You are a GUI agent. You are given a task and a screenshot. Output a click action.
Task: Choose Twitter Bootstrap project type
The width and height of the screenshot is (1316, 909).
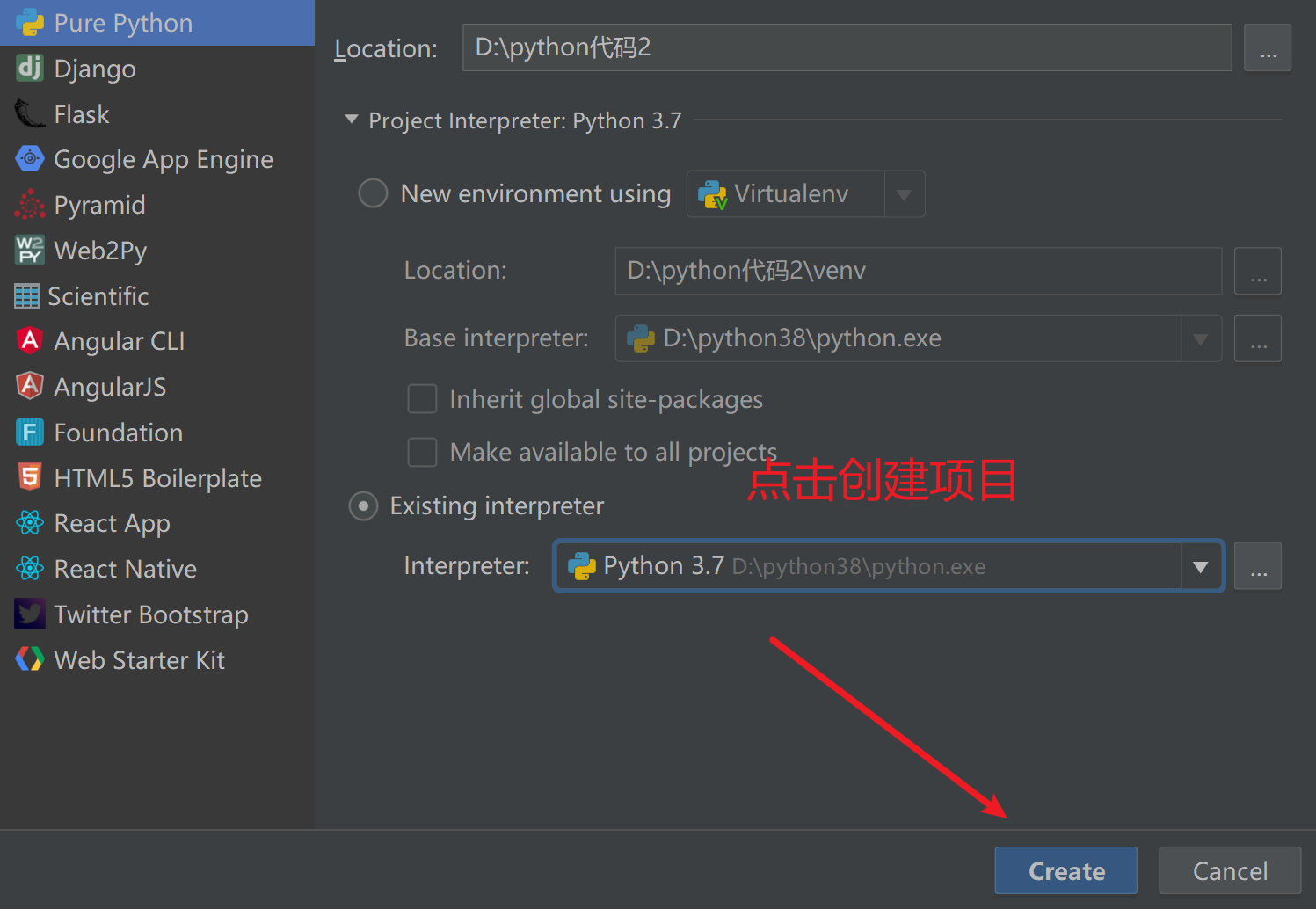pos(157,614)
